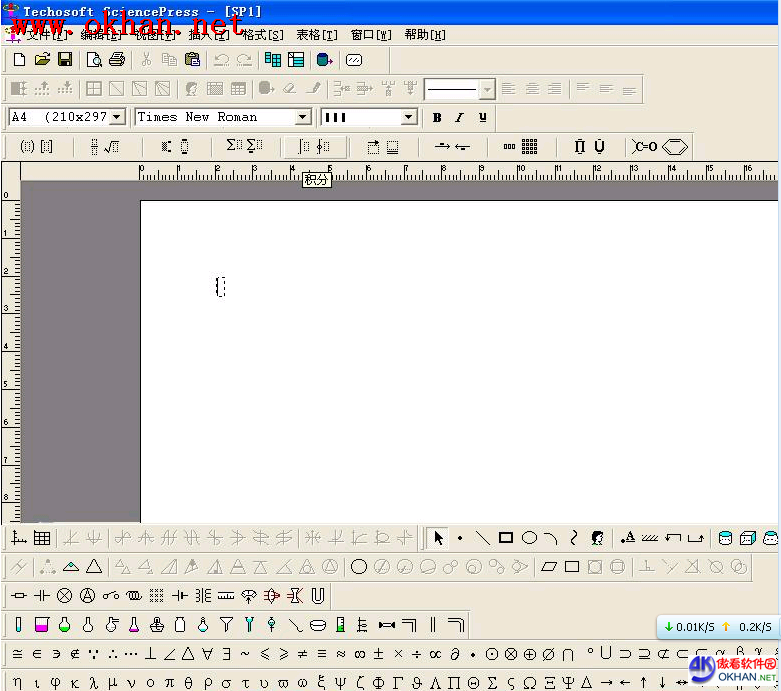Paste from clipboard with the clipboard icon
Image resolution: width=781 pixels, height=691 pixels.
point(192,60)
